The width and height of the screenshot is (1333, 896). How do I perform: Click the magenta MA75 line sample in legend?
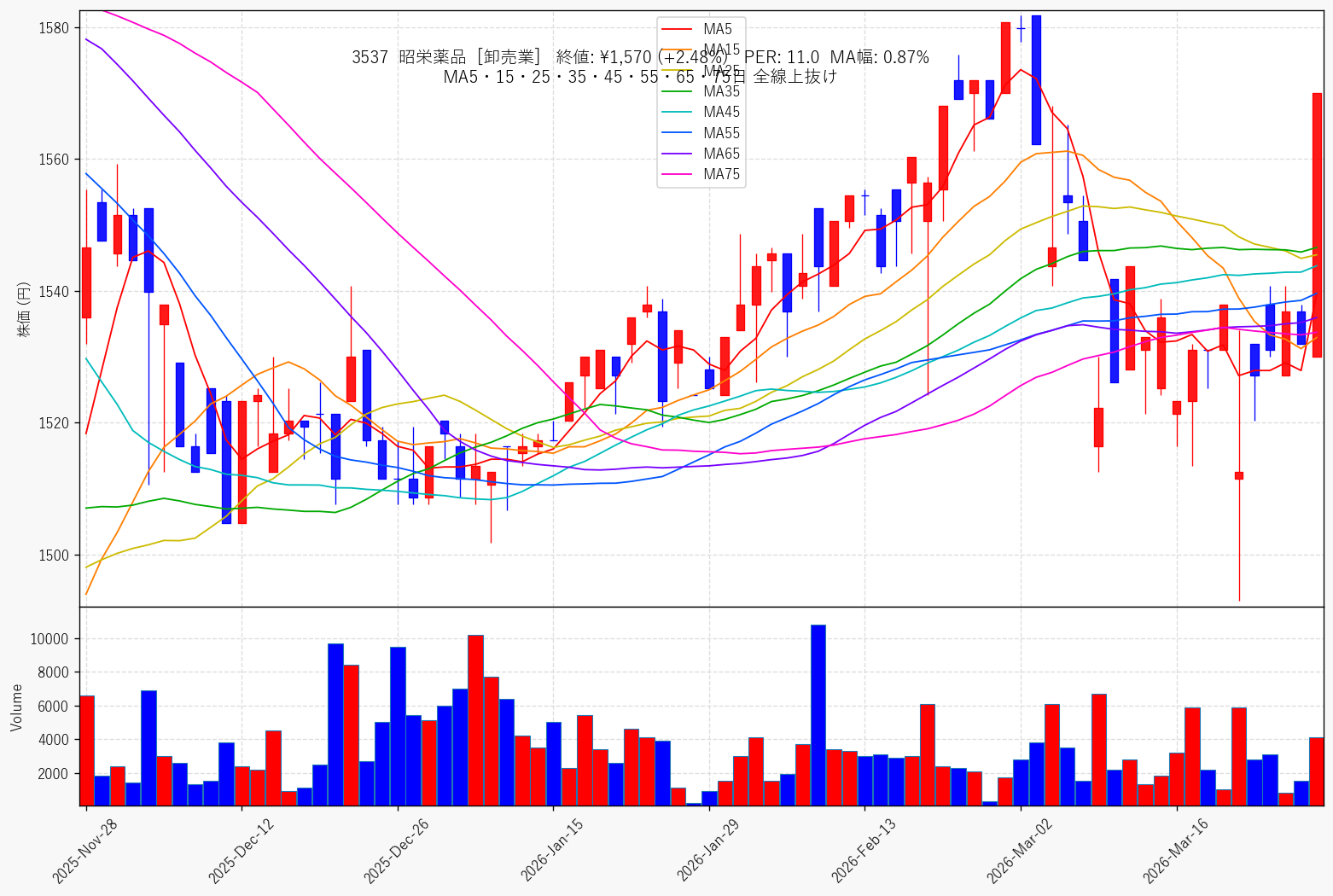(x=678, y=175)
